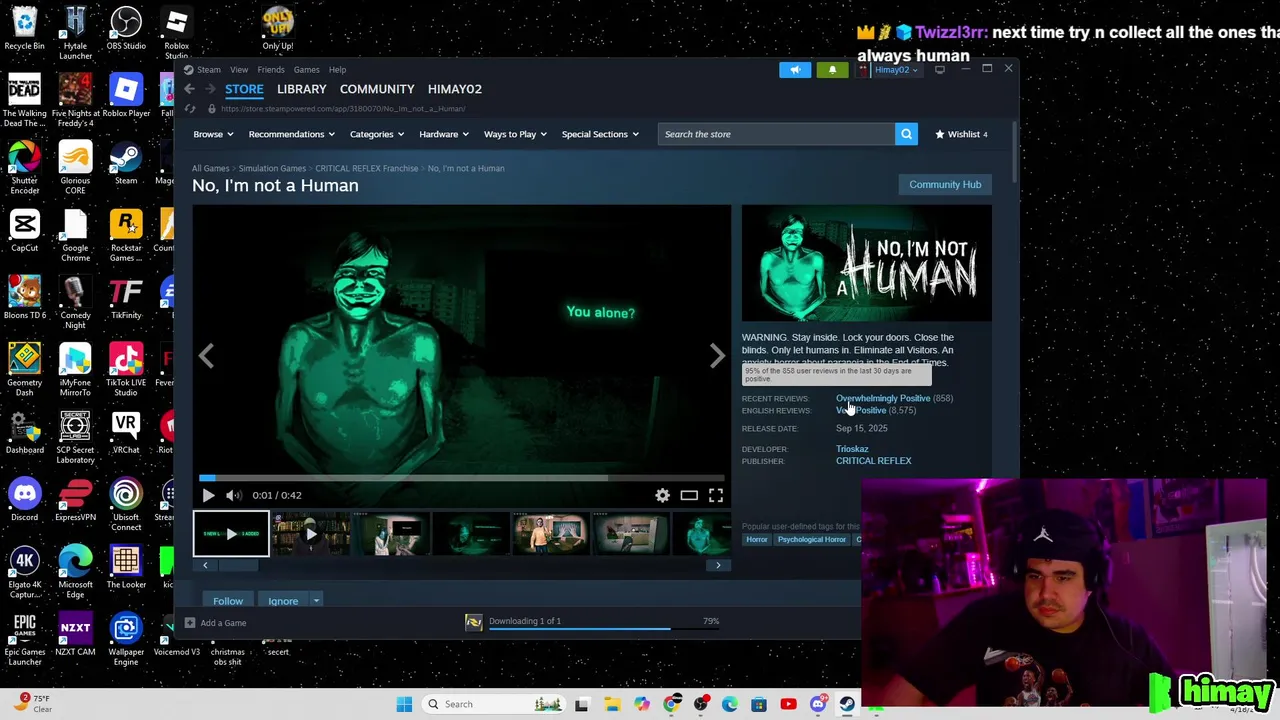Click the Ignore button
The width and height of the screenshot is (1280, 720).
pos(283,601)
